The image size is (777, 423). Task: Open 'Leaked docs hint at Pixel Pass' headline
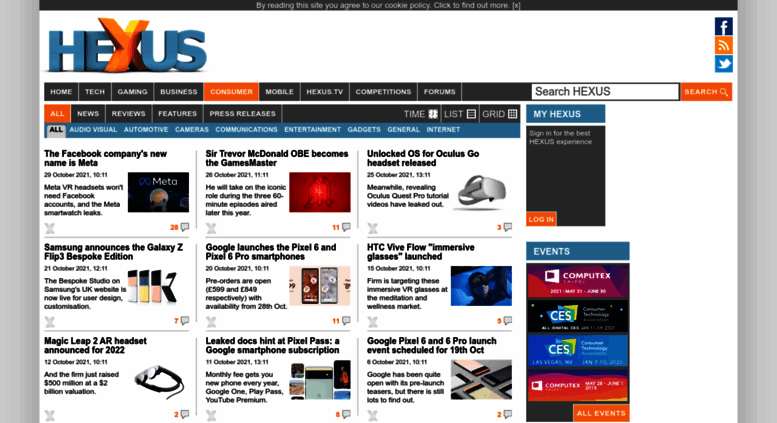(x=273, y=346)
